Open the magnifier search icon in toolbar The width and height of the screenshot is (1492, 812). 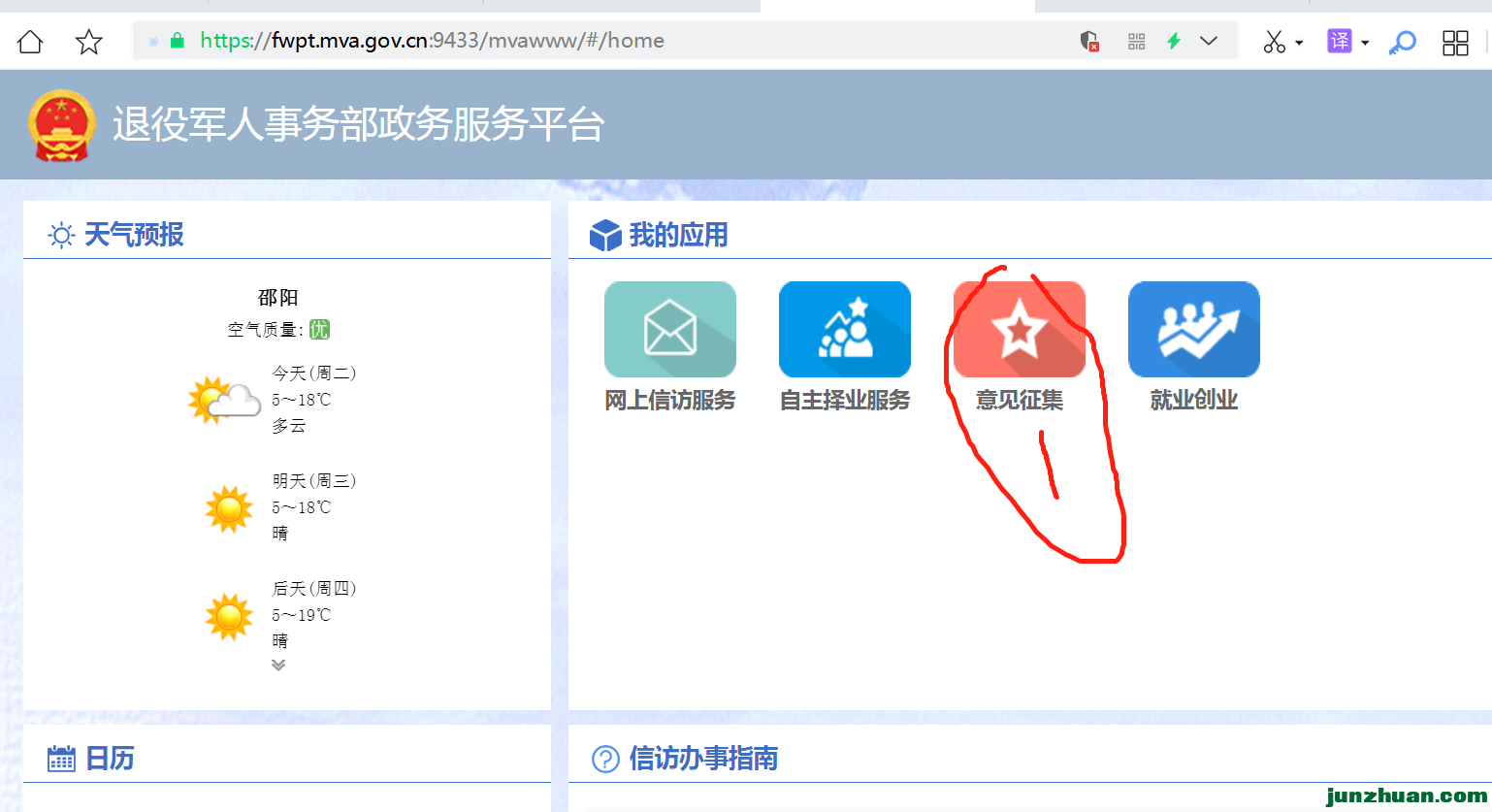point(1403,42)
